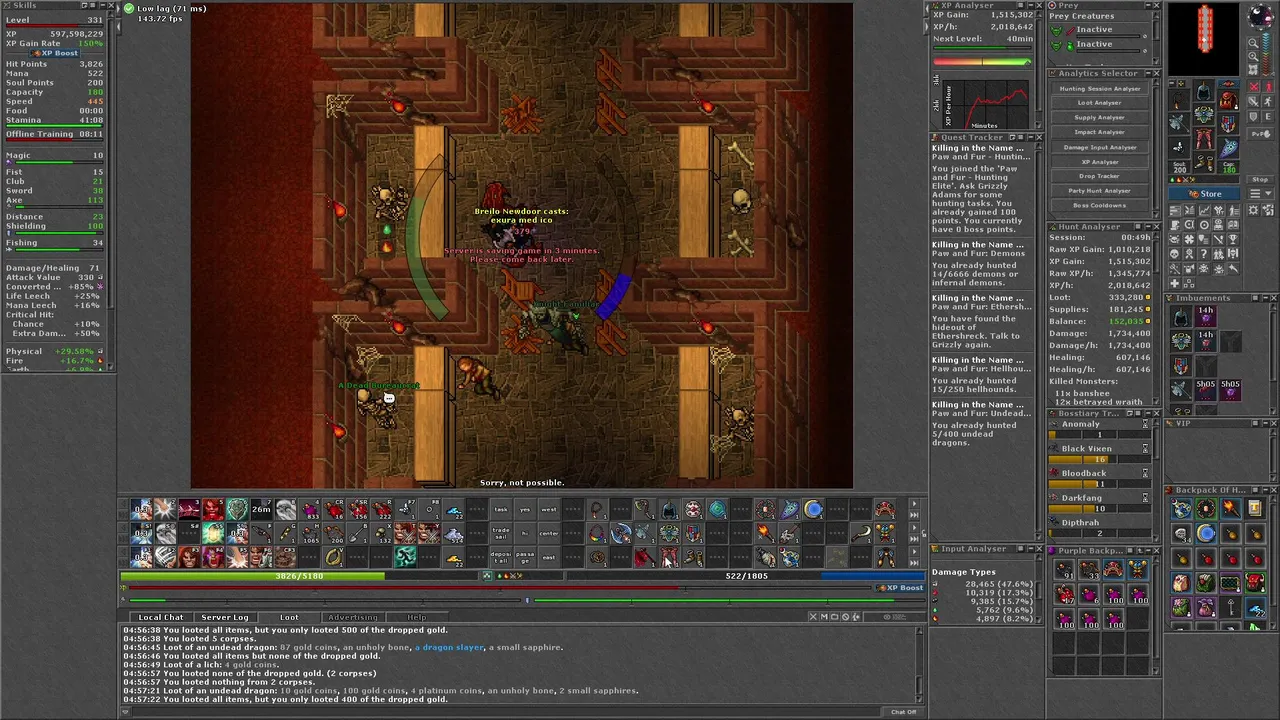Viewport: 1280px width, 720px height.
Task: Open the Drop Tracker
Action: click(x=1100, y=176)
